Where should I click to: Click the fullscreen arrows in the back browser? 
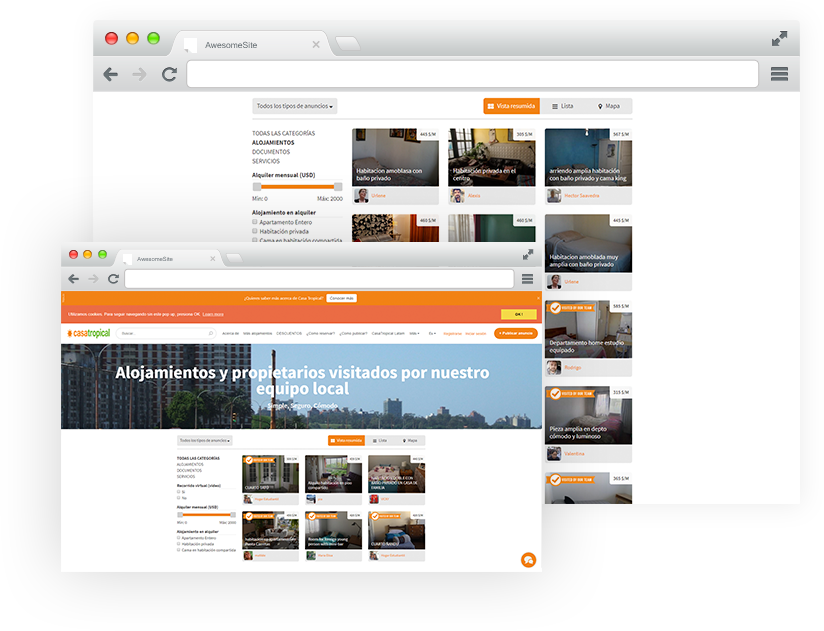(x=779, y=39)
